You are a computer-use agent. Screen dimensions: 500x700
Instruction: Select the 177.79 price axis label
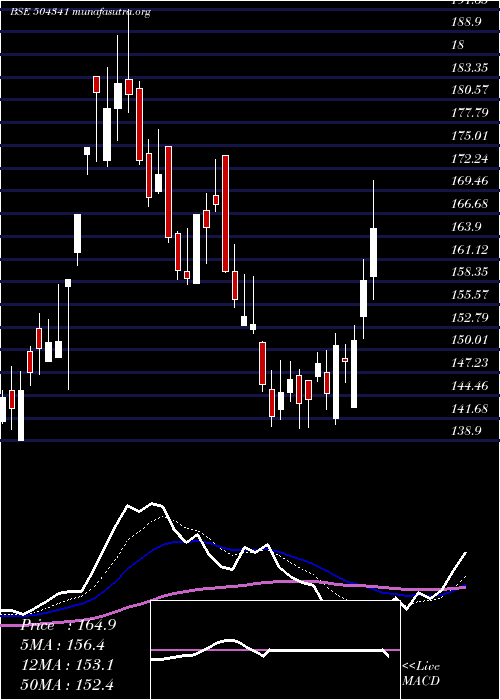click(x=470, y=112)
